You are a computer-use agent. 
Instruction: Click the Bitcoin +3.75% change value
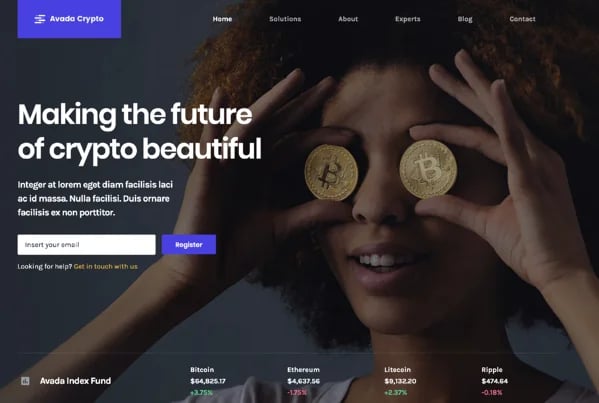click(201, 393)
